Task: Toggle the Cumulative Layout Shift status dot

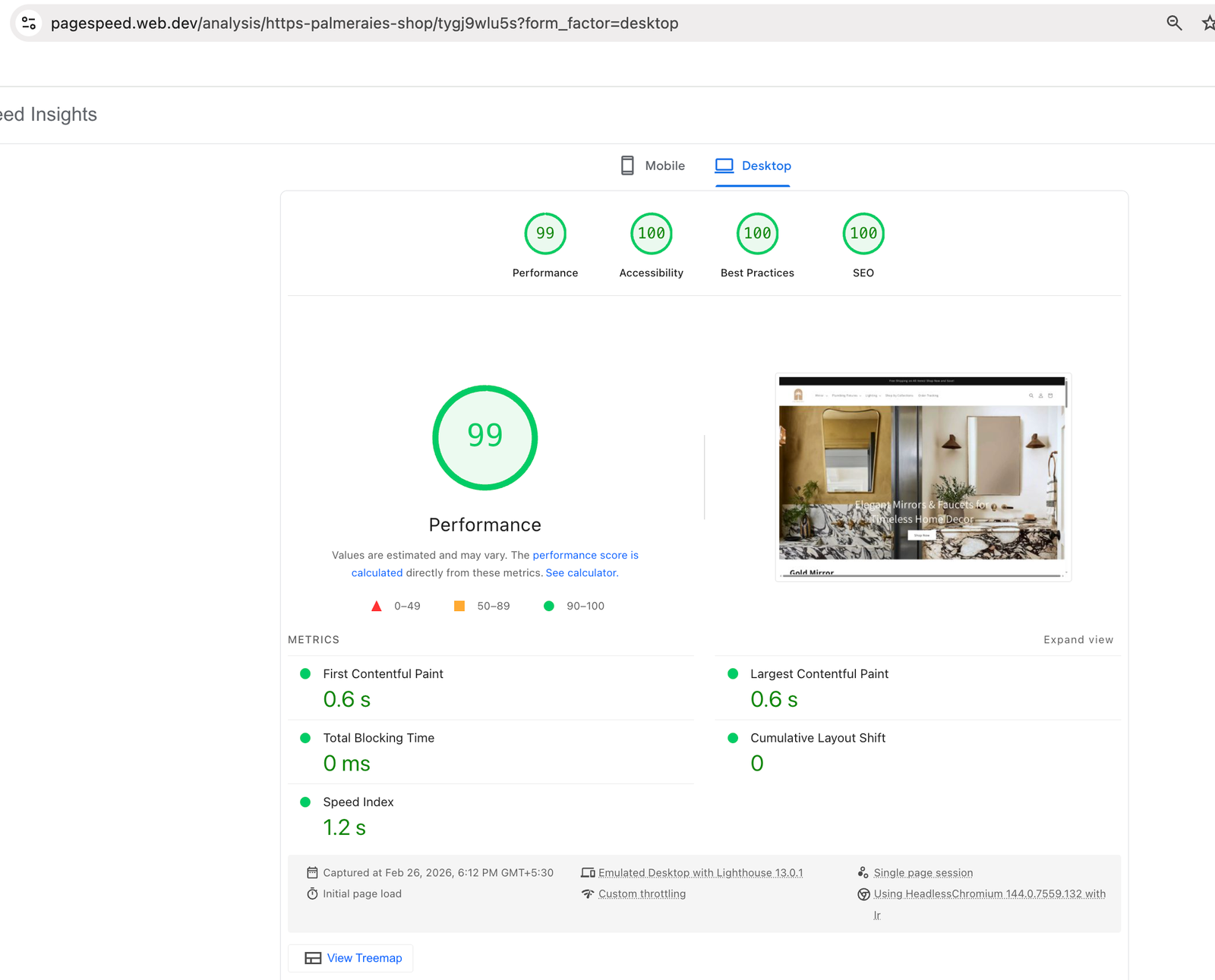Action: (x=733, y=737)
